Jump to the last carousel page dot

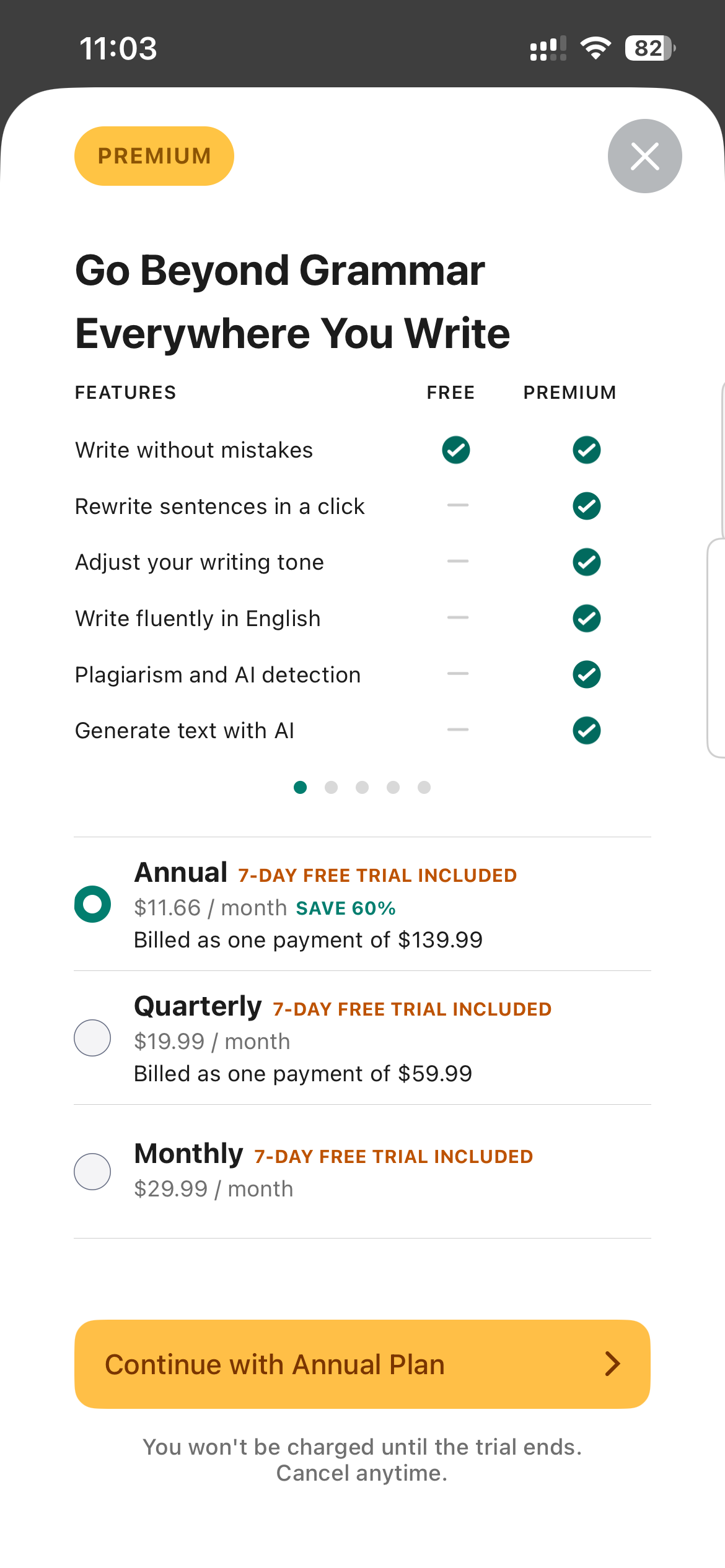tap(424, 787)
